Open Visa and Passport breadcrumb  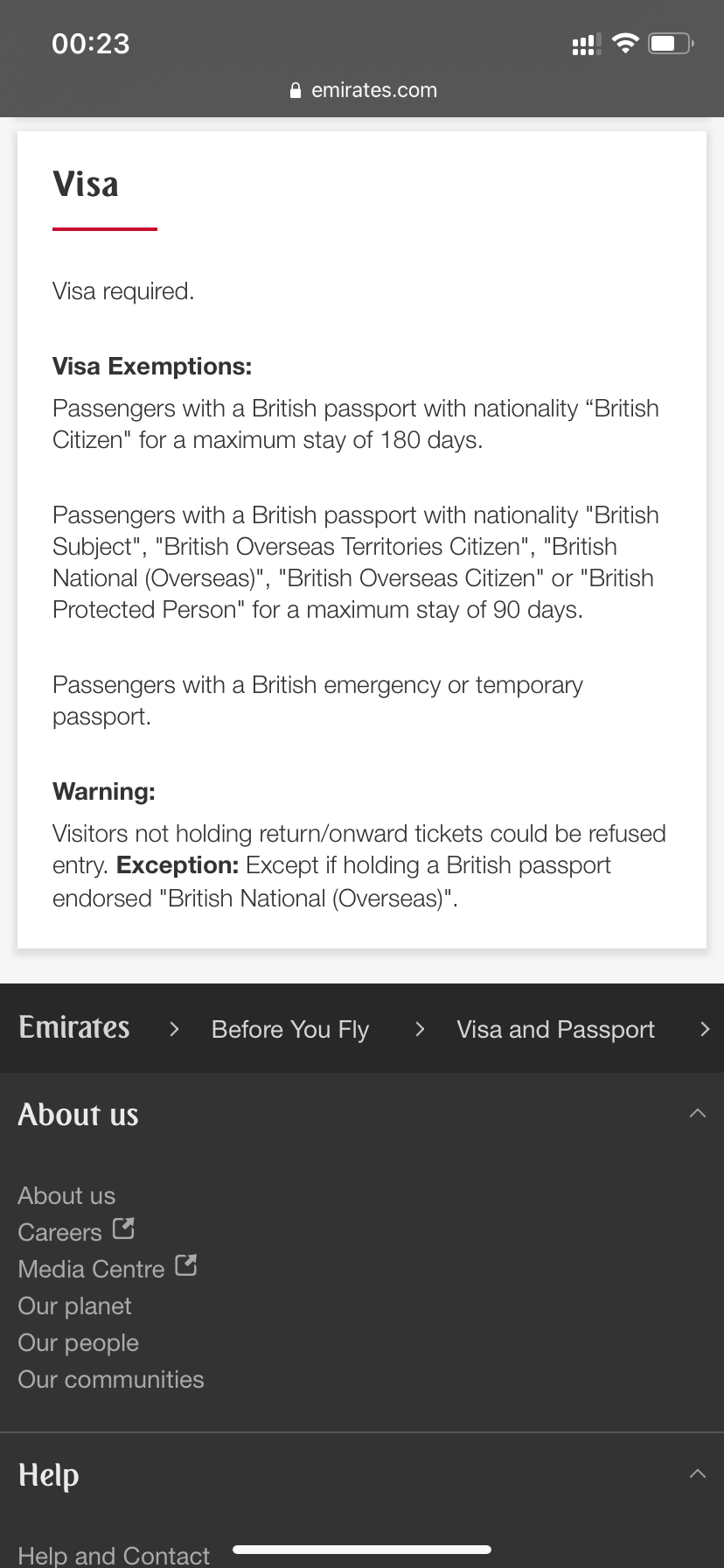[555, 1029]
